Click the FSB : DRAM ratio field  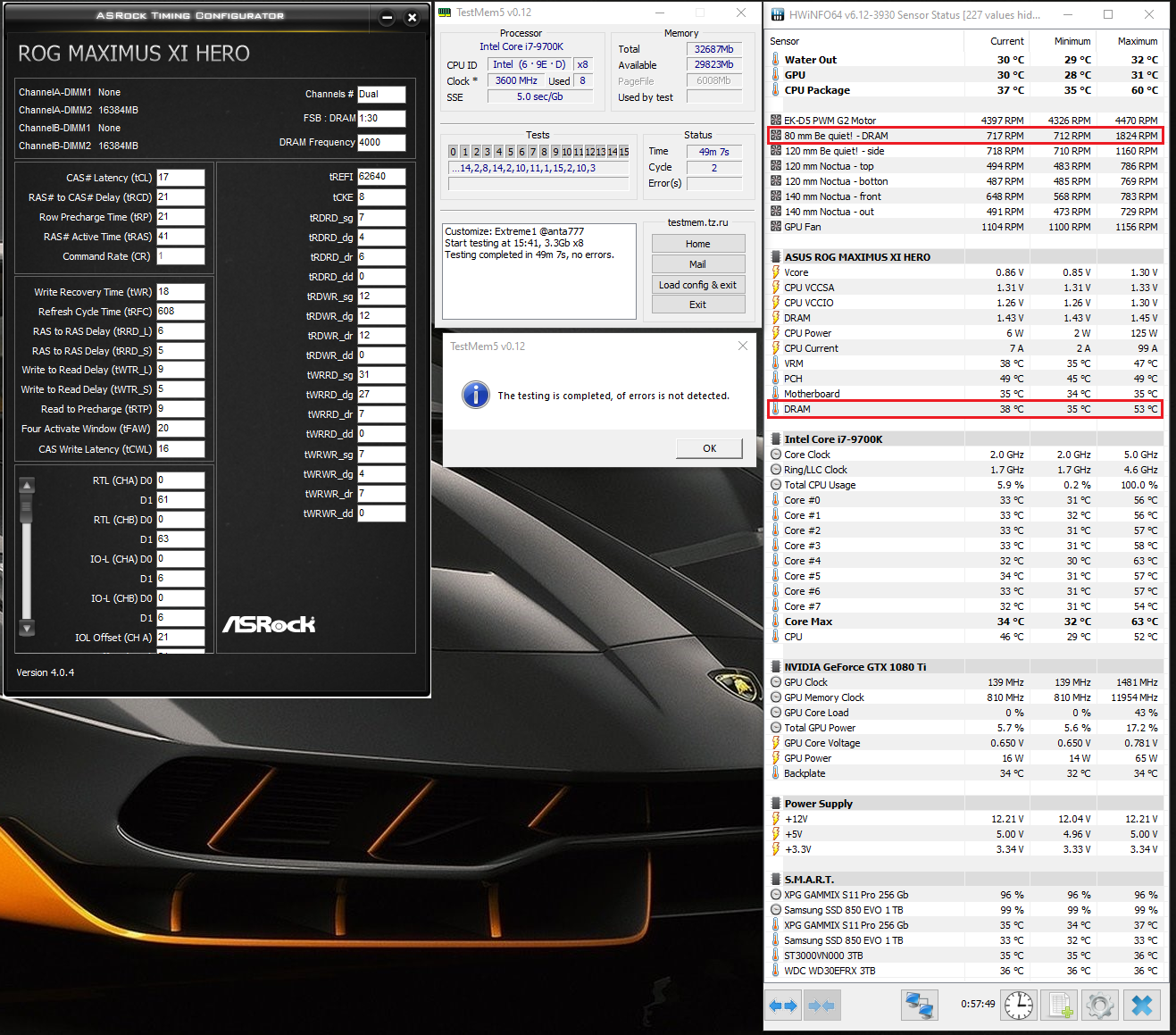tap(381, 118)
